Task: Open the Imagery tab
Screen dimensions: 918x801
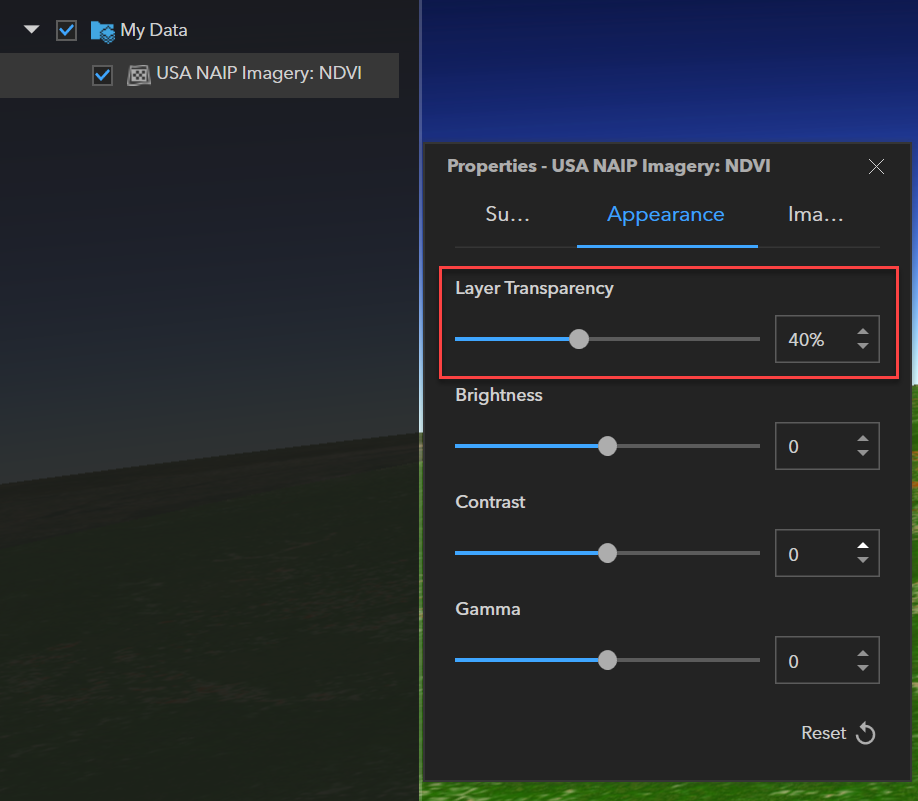Action: click(817, 214)
